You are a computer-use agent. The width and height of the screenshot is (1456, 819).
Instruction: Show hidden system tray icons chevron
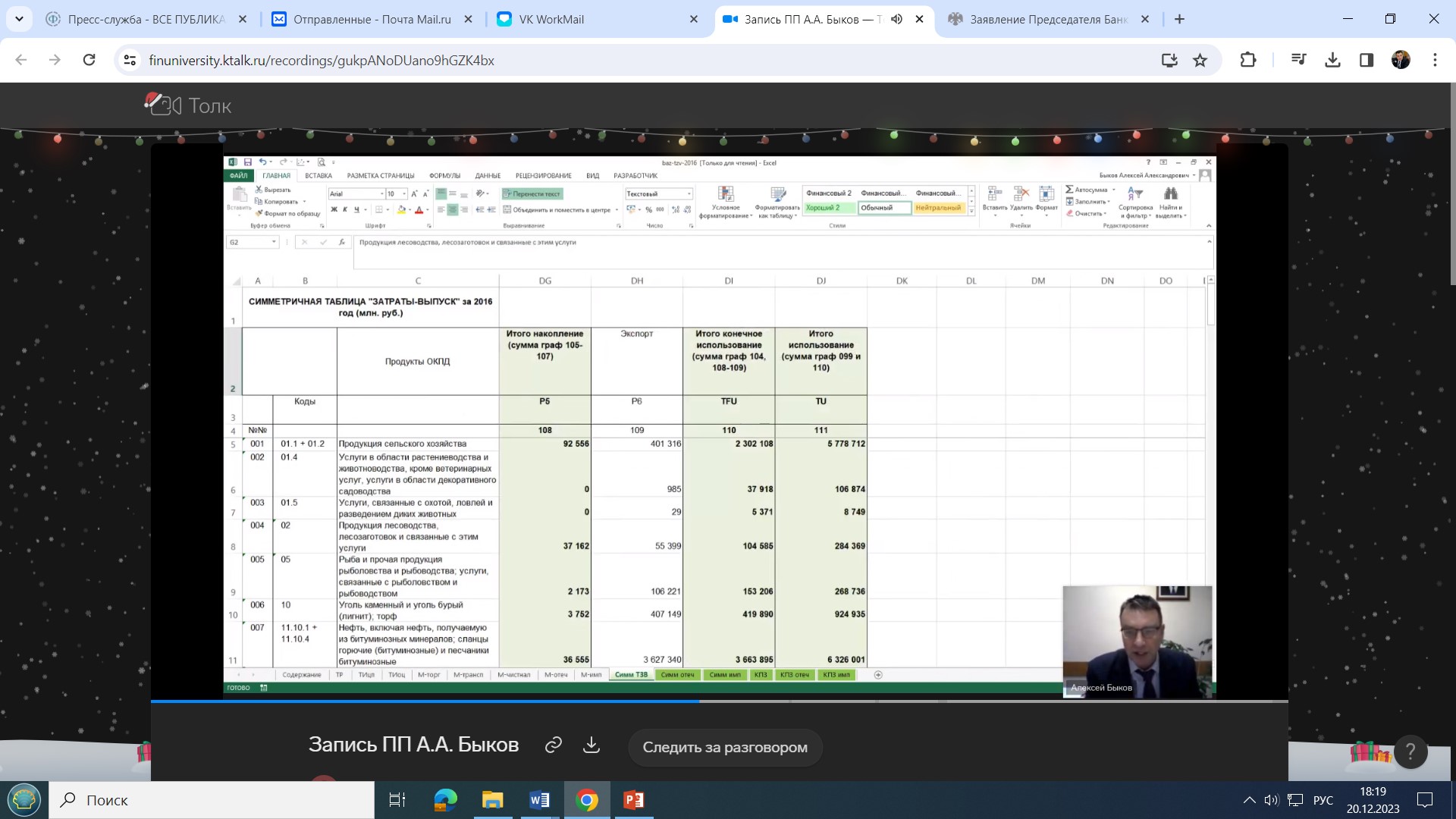tap(1249, 800)
